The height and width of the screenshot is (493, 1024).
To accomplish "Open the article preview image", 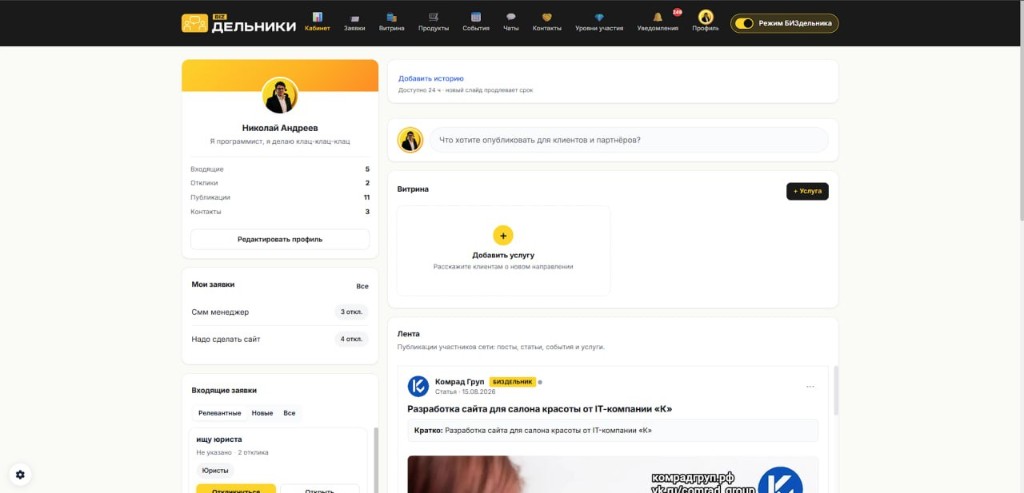I will (x=613, y=475).
